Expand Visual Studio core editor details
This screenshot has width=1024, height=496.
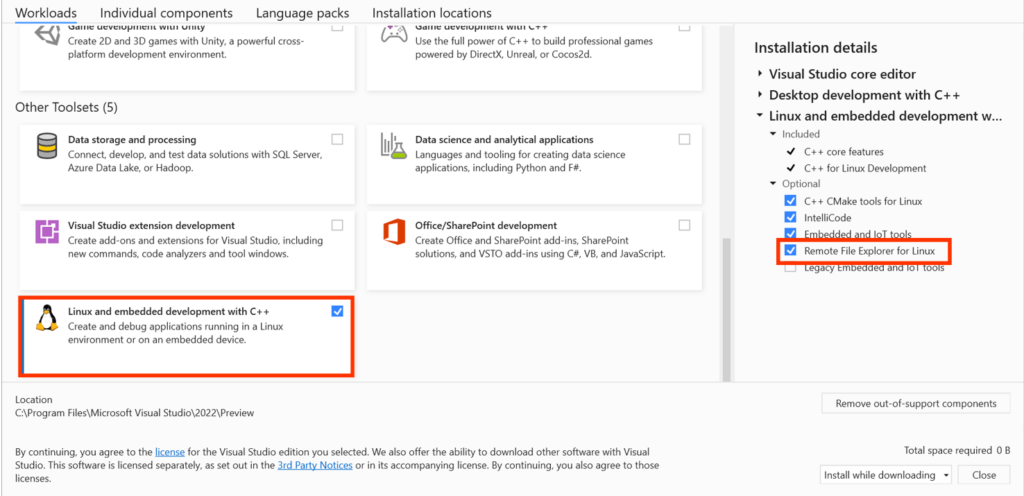[x=760, y=74]
